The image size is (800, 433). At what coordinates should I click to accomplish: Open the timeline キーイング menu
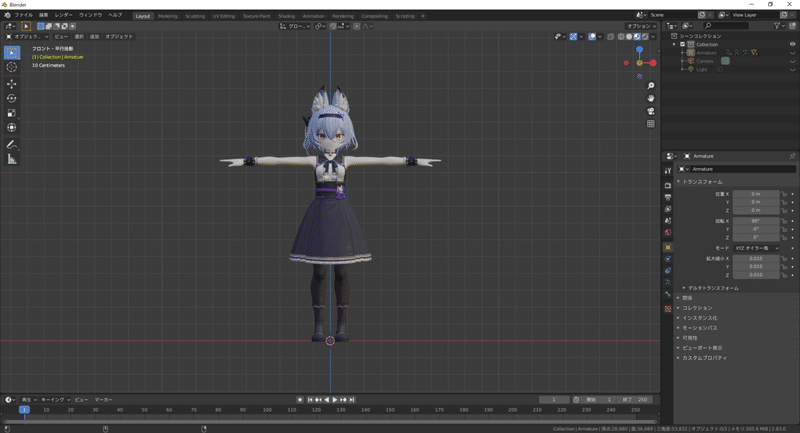55,400
